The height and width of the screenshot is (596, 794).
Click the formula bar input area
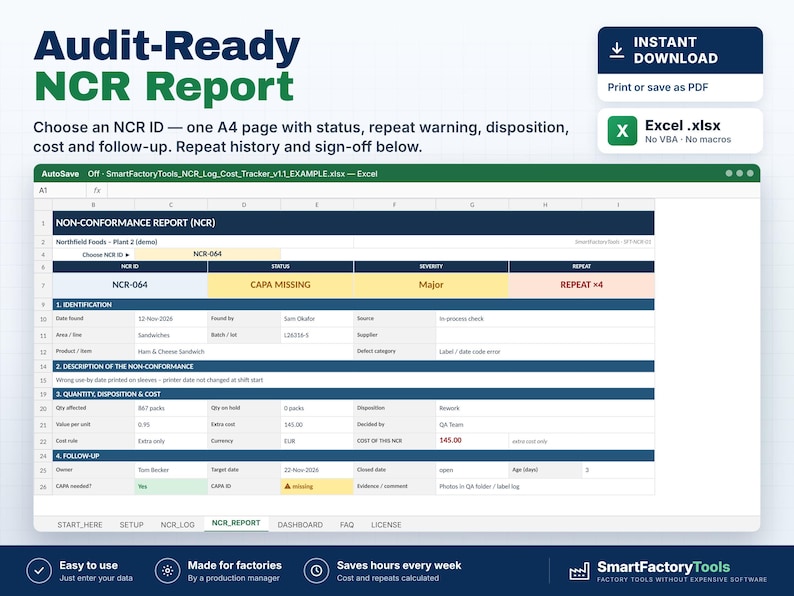[x=433, y=190]
